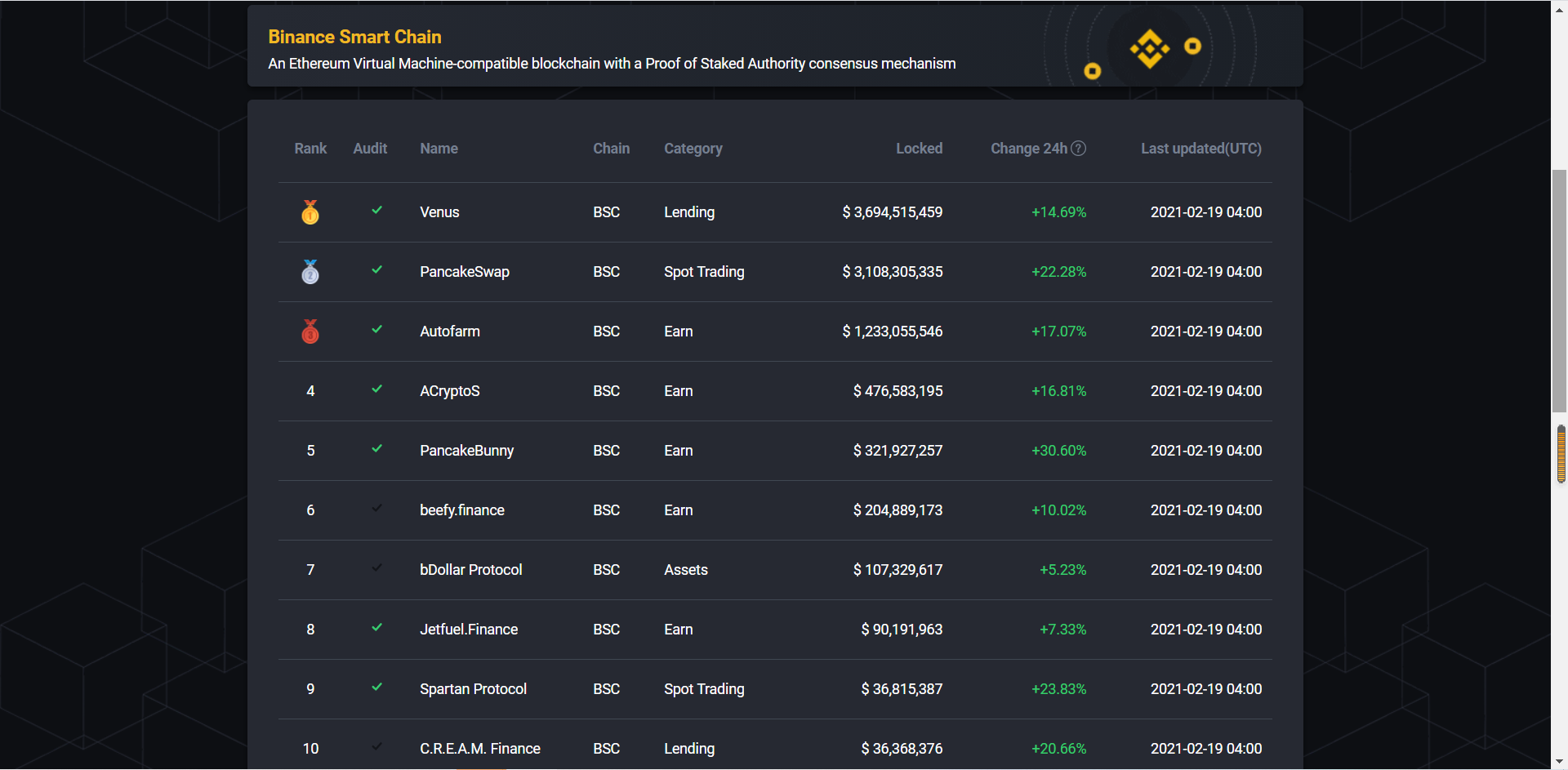
Task: Click the bronze medal icon for Autofarm
Action: click(310, 332)
